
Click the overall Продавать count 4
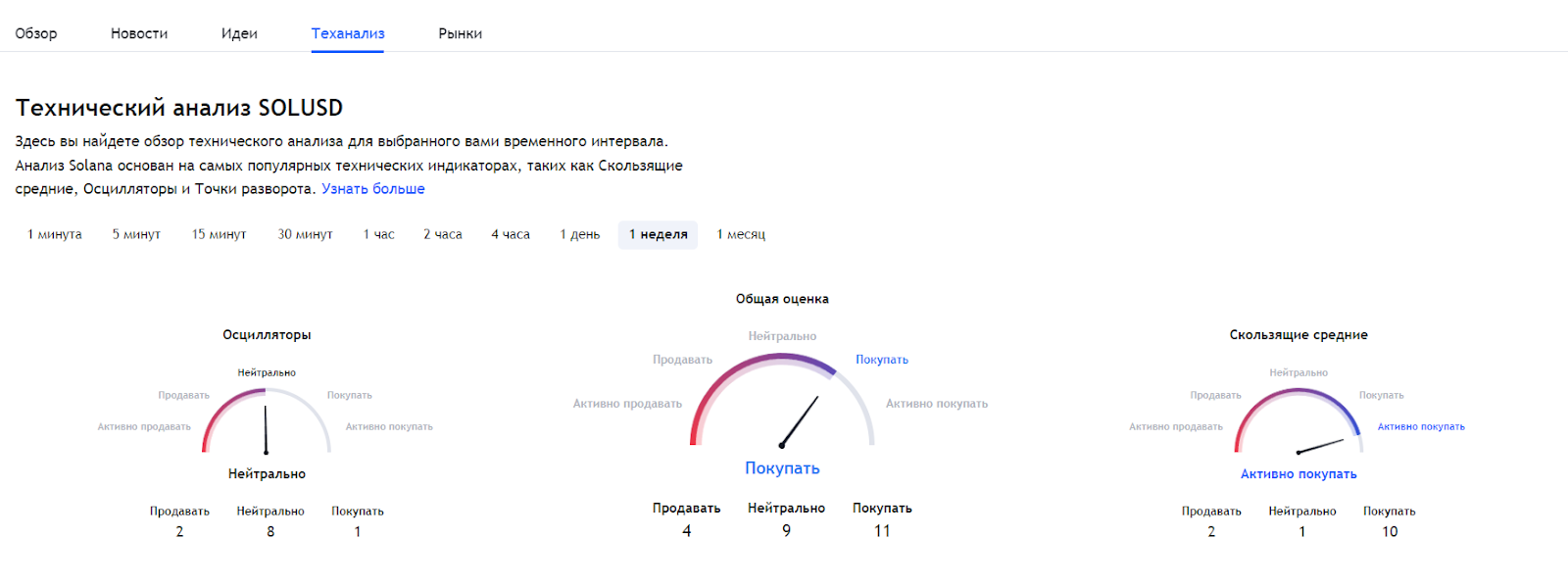[687, 531]
